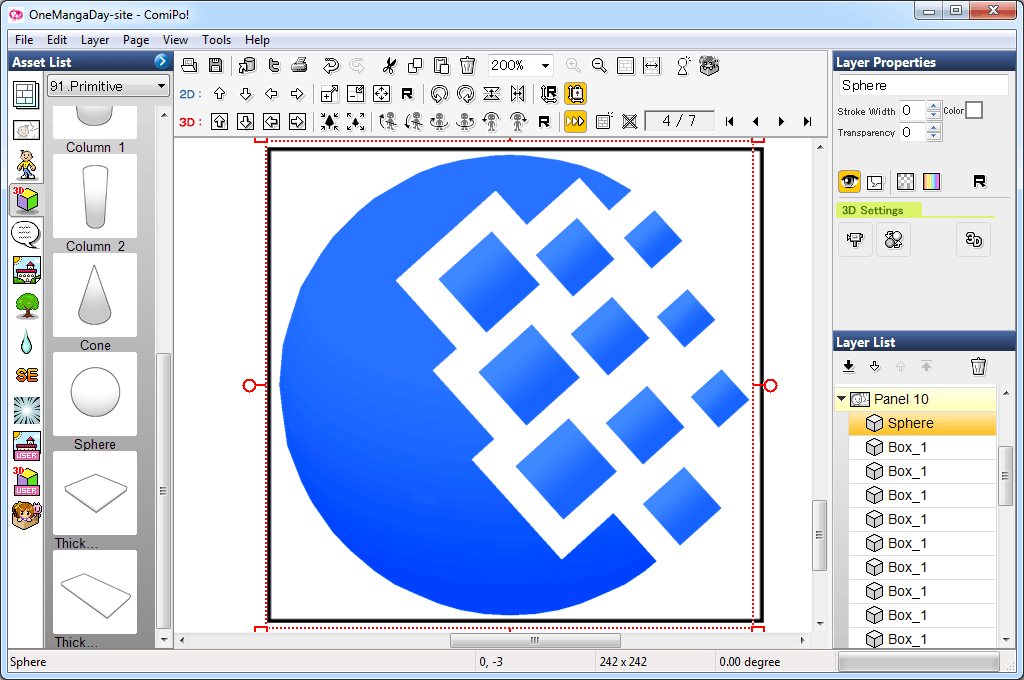Open the 200% zoom dropdown
This screenshot has width=1024, height=680.
(545, 65)
